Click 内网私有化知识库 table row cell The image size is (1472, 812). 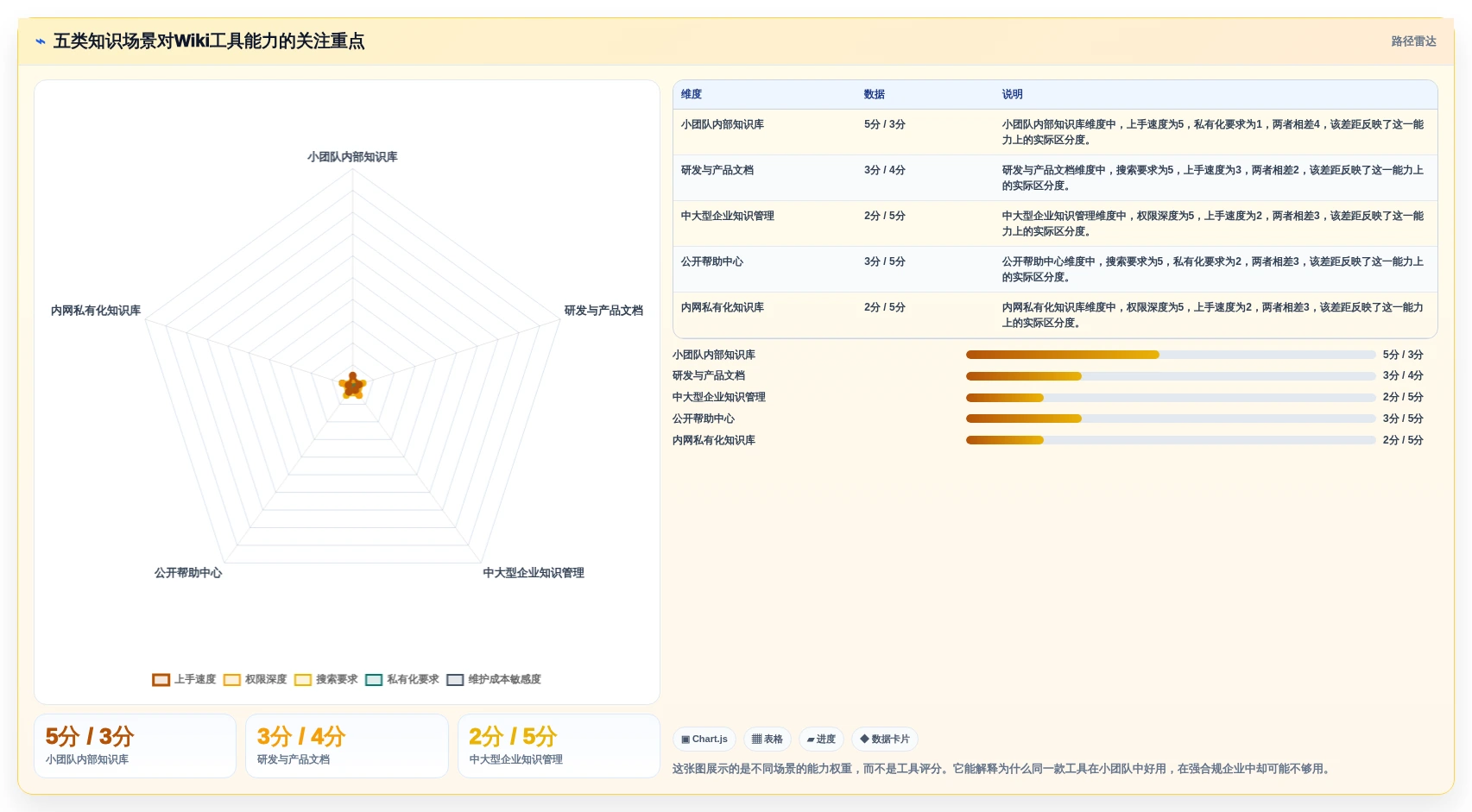(723, 308)
